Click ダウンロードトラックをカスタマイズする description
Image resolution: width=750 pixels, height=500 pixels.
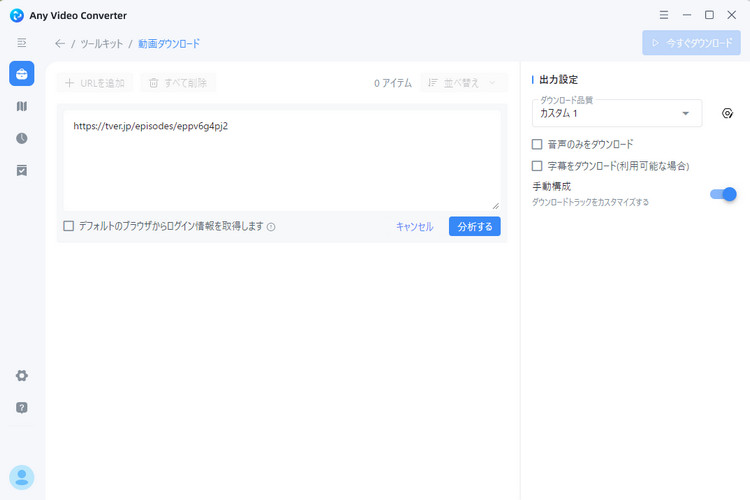coord(590,202)
